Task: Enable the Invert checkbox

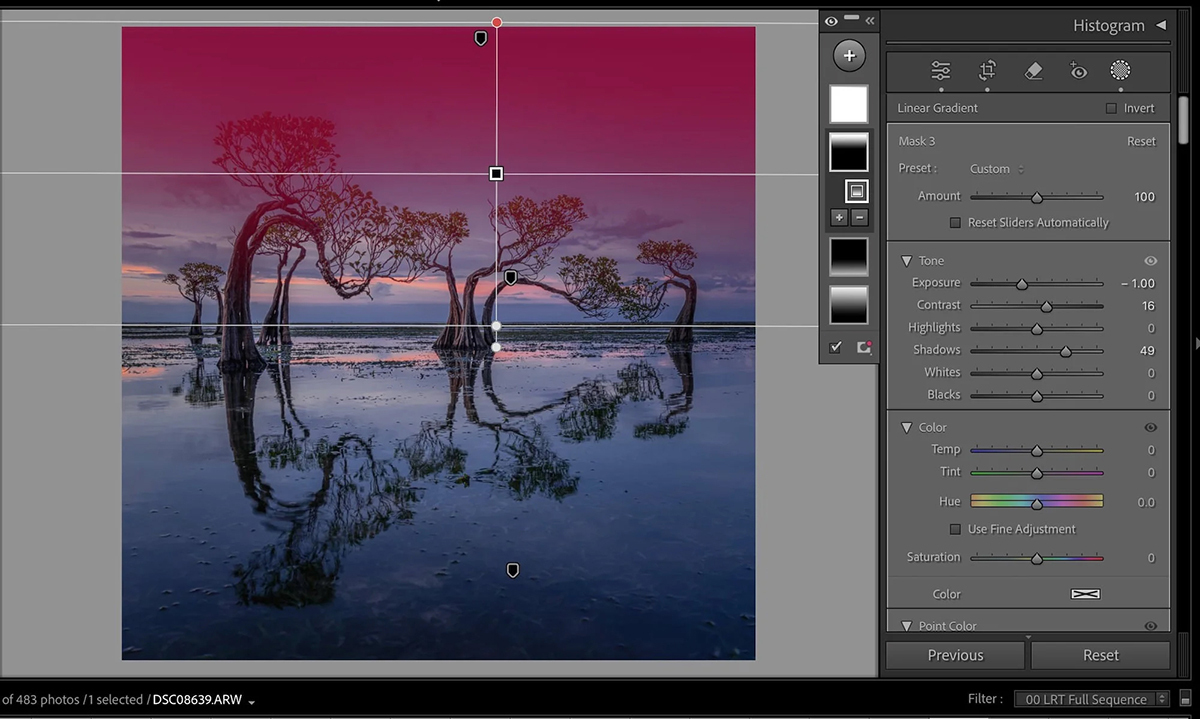Action: coord(1111,108)
